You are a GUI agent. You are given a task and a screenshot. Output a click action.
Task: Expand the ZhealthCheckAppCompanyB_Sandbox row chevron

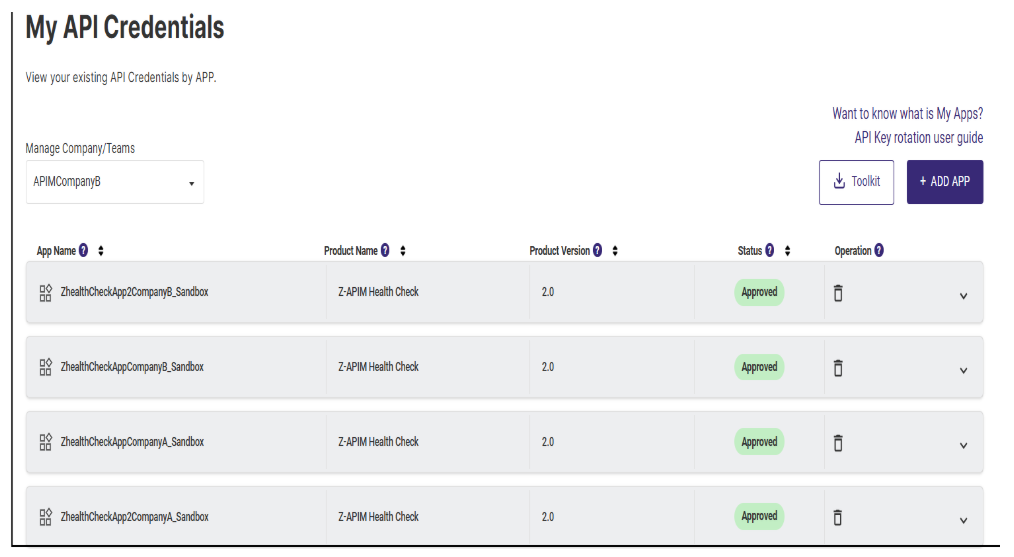click(x=964, y=371)
